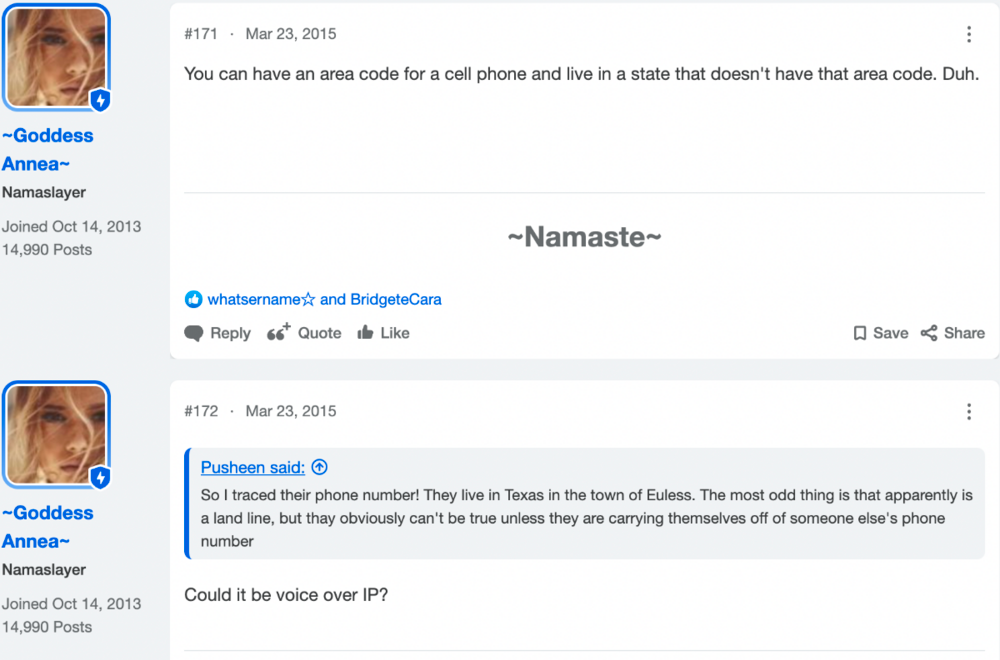Open the ~Goddess Annea~ profile from post #172
The height and width of the screenshot is (660, 1000).
(48, 527)
